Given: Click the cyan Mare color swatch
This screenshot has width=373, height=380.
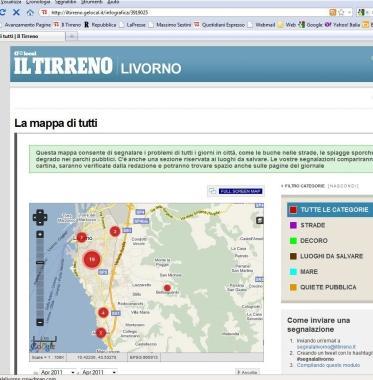Looking at the screenshot, I should point(293,272).
